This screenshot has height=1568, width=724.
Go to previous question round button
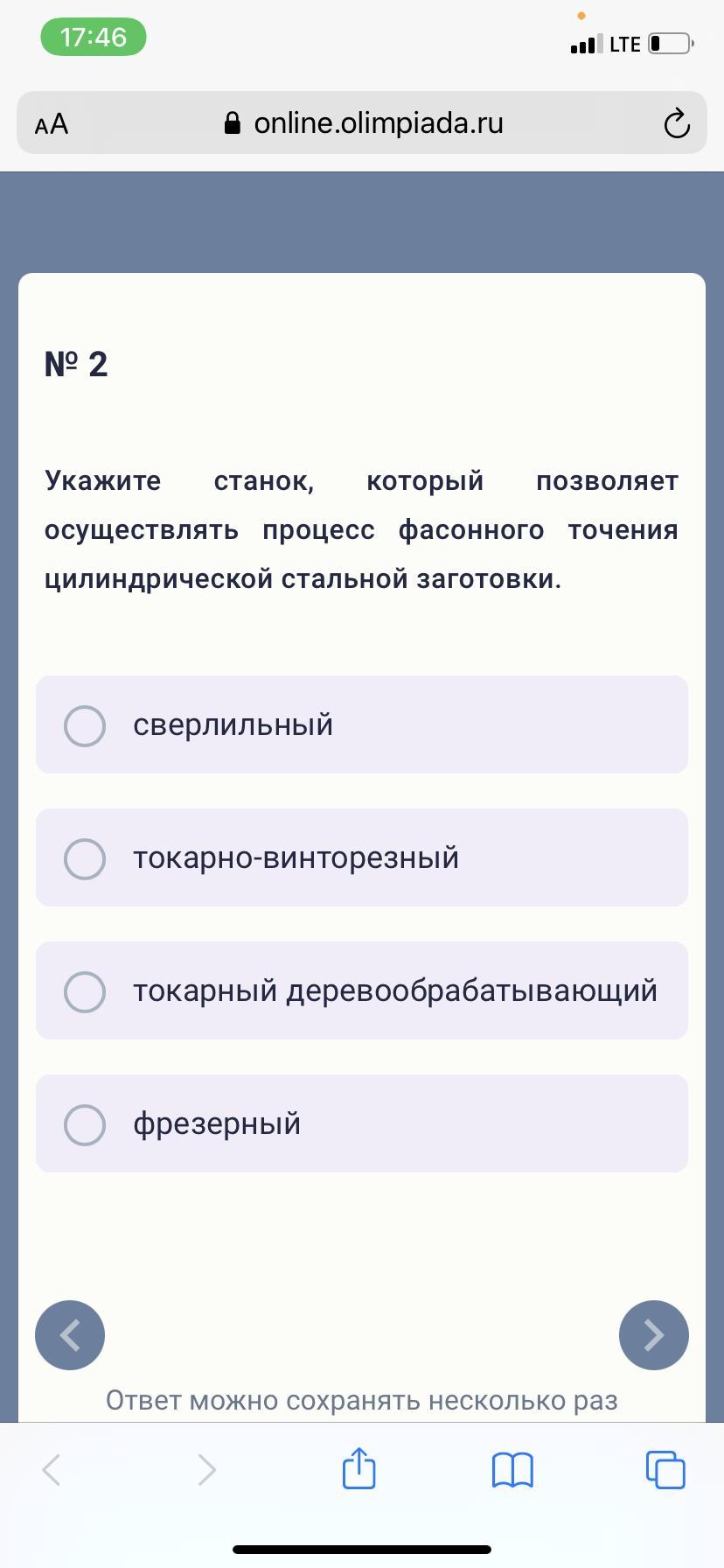click(70, 1334)
